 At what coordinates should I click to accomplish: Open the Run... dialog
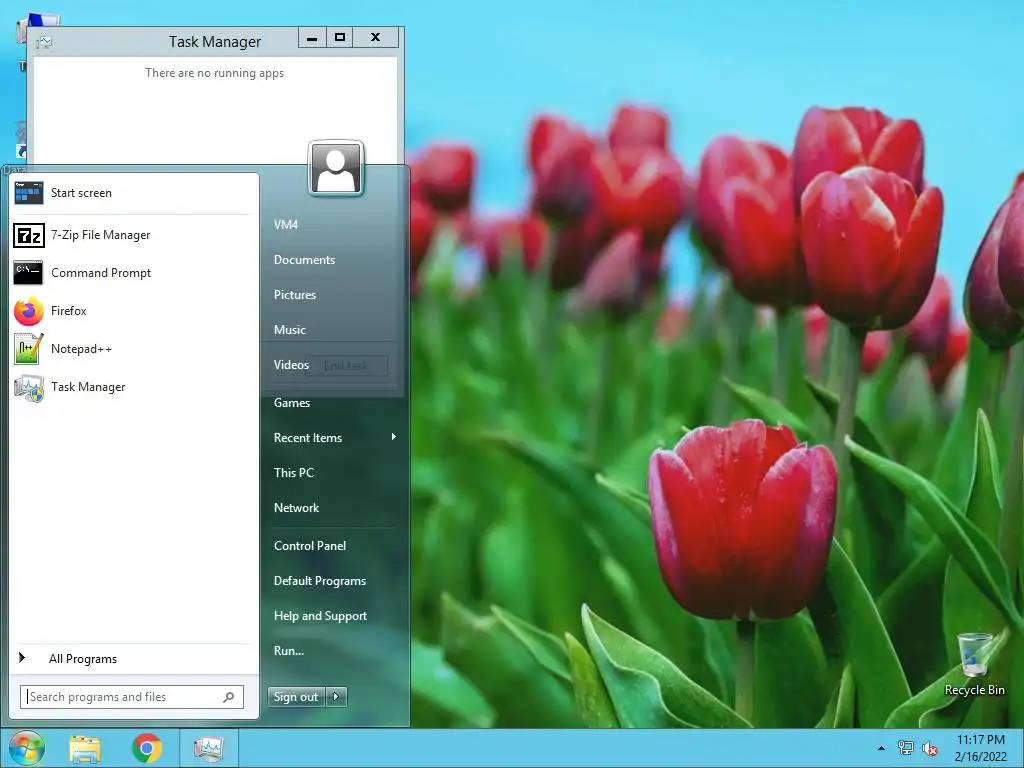coord(289,651)
